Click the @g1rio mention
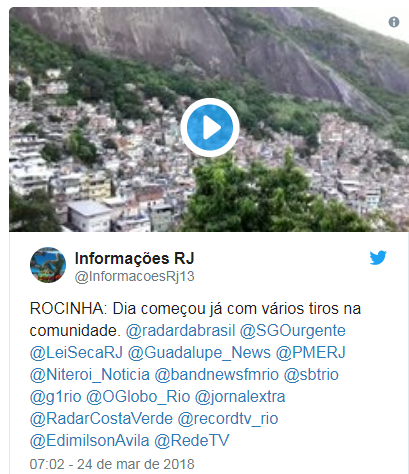 [56, 397]
